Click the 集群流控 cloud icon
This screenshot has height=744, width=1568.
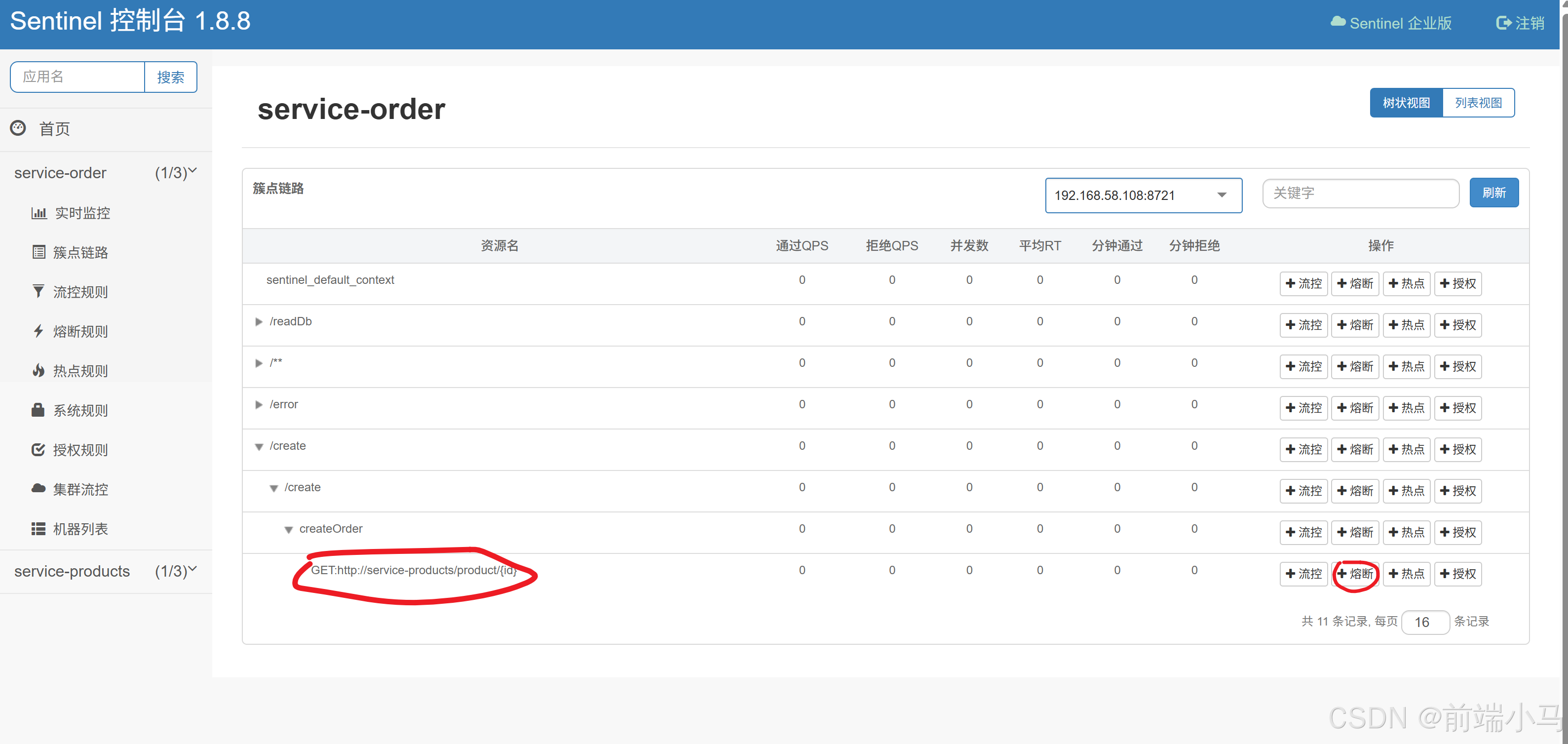(x=38, y=488)
